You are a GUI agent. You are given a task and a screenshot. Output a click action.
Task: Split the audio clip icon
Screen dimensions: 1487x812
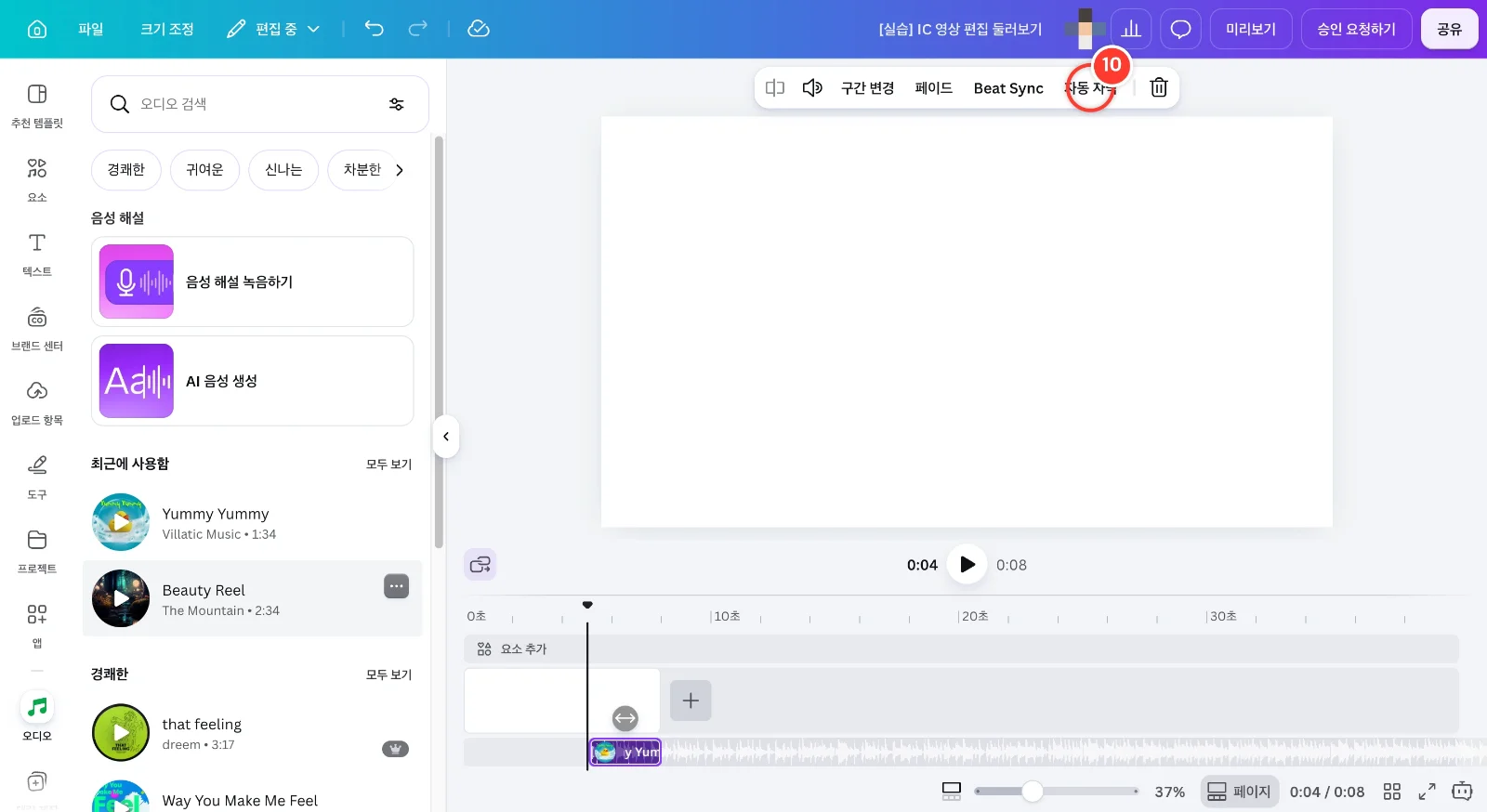coord(775,87)
